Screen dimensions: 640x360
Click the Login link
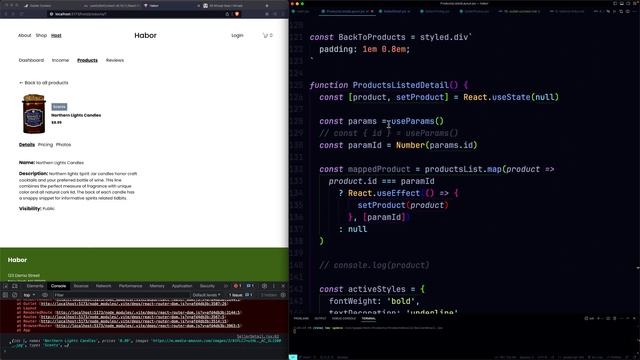pyautogui.click(x=237, y=36)
